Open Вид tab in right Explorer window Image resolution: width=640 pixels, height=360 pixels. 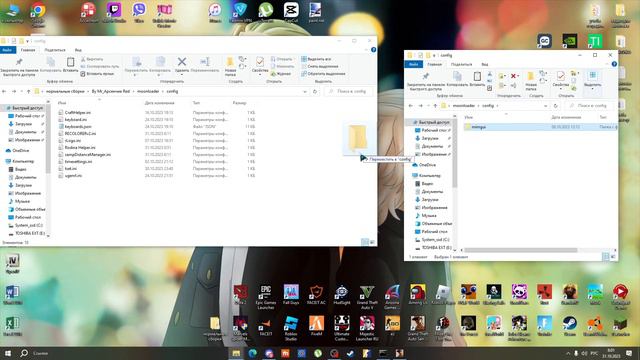tap(484, 64)
